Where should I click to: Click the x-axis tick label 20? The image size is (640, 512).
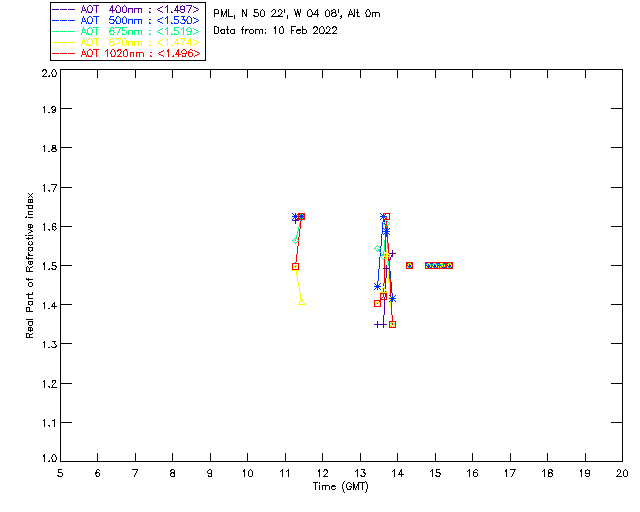tap(622, 473)
